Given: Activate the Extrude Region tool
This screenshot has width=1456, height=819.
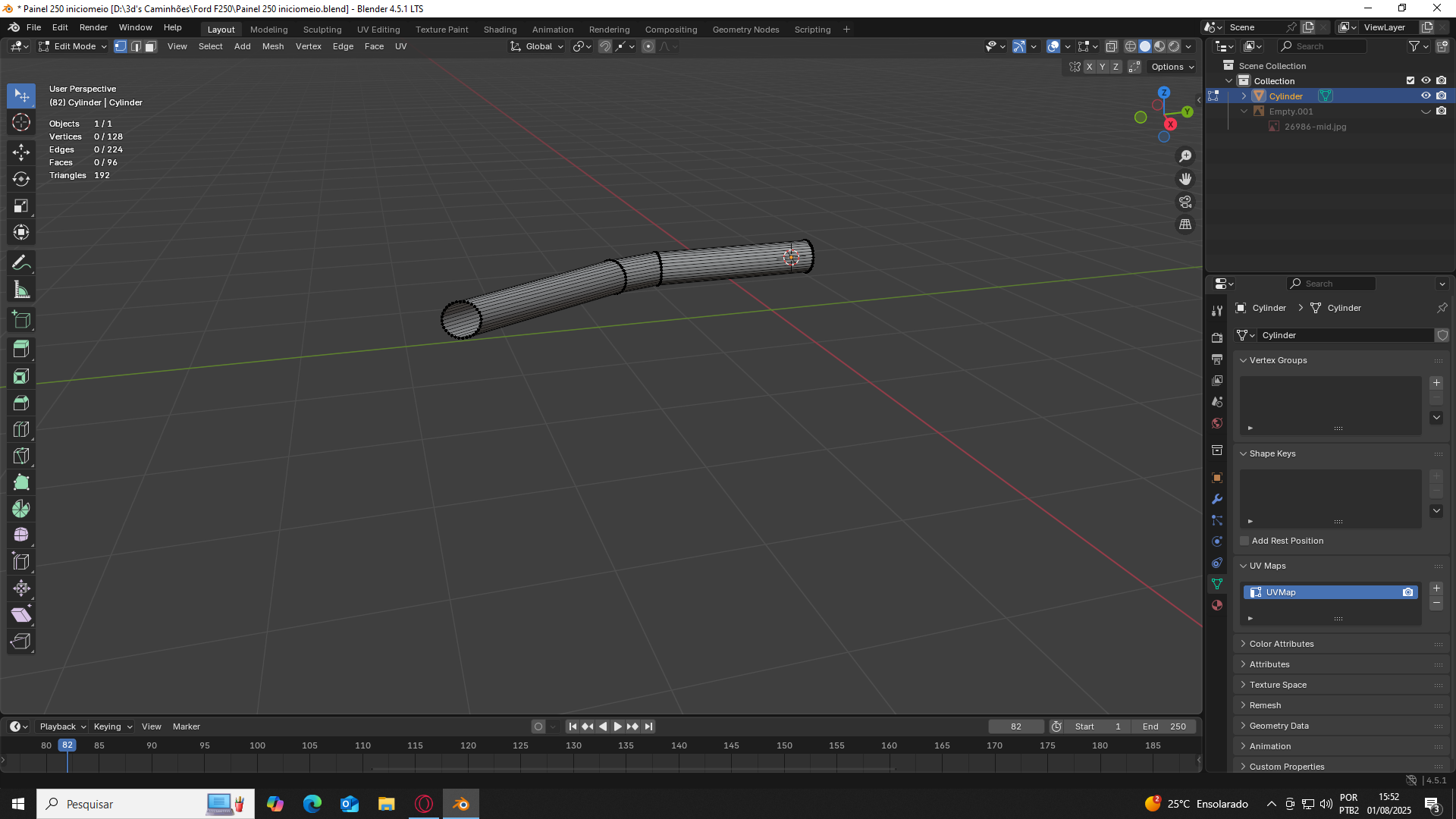Looking at the screenshot, I should click(x=21, y=350).
